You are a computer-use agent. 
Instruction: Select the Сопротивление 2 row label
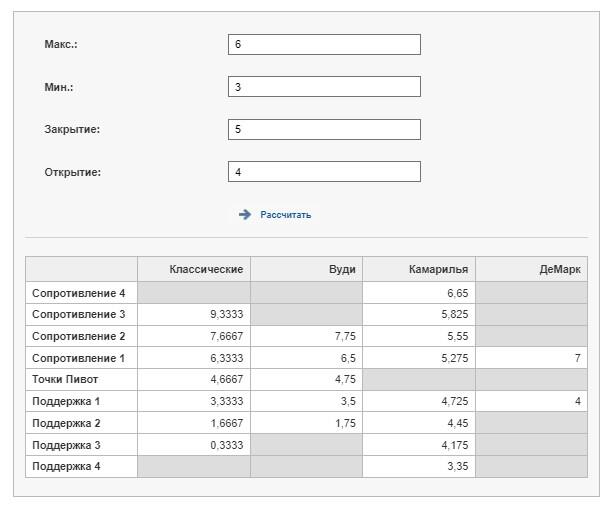[79, 336]
